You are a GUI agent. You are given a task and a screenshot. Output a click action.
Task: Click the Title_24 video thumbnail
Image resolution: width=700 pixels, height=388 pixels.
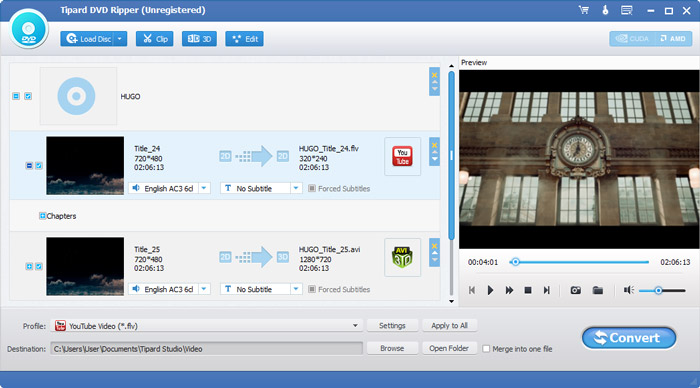(x=85, y=166)
